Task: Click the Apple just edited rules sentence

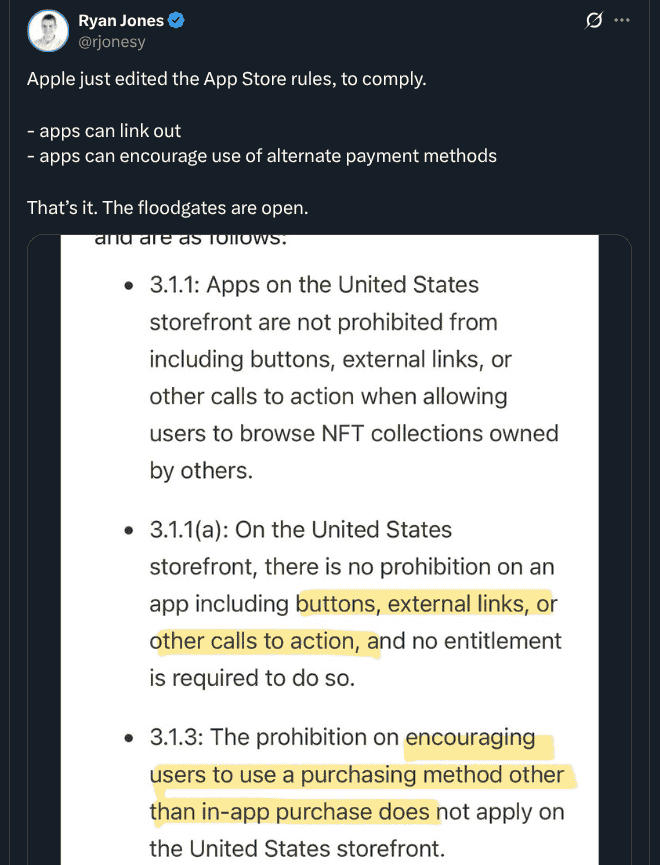Action: click(x=225, y=78)
